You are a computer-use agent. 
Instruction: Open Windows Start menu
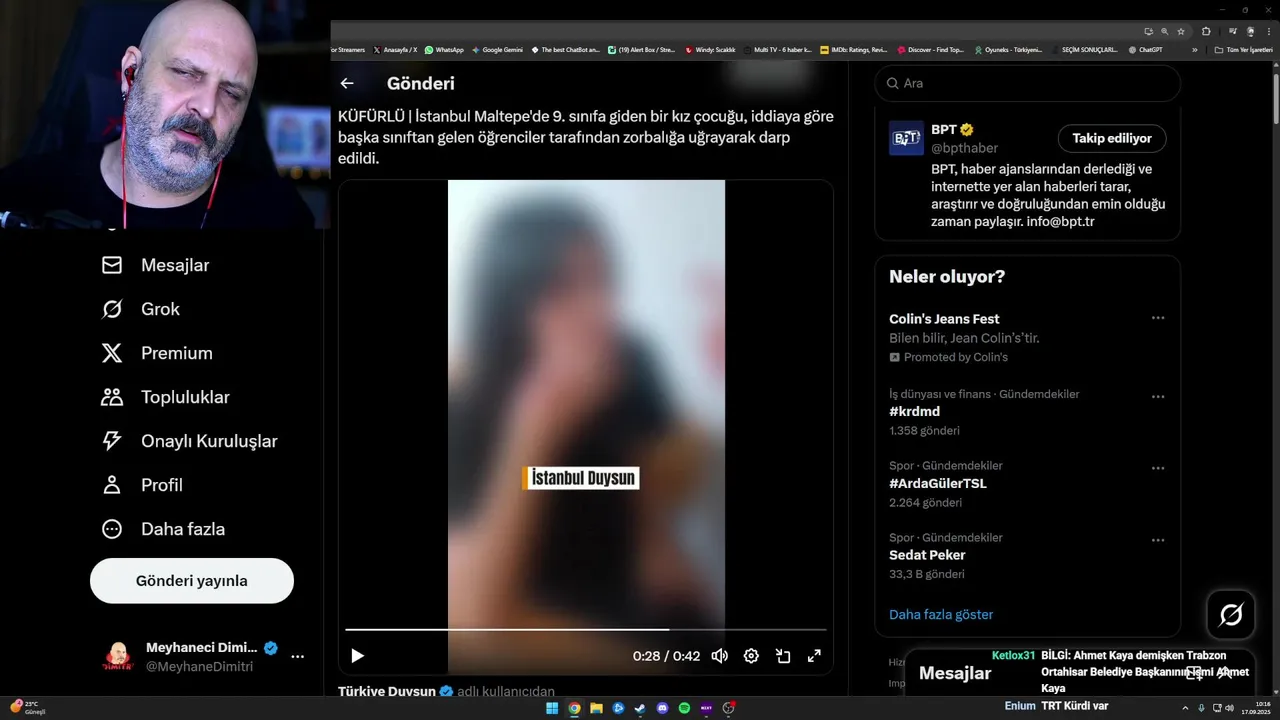point(552,708)
